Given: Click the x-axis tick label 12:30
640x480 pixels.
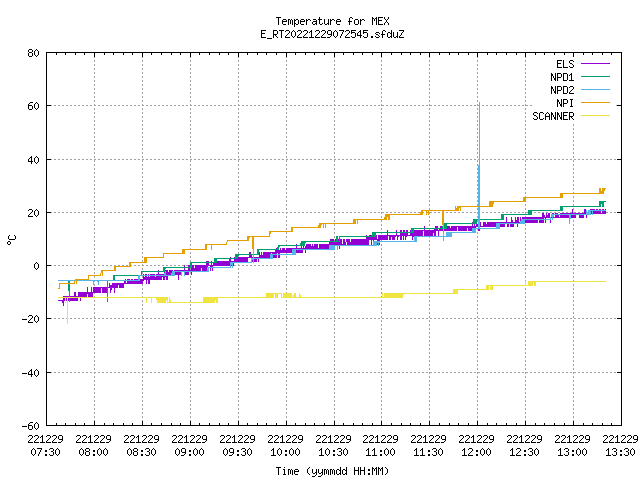Looking at the screenshot, I should tap(524, 452).
